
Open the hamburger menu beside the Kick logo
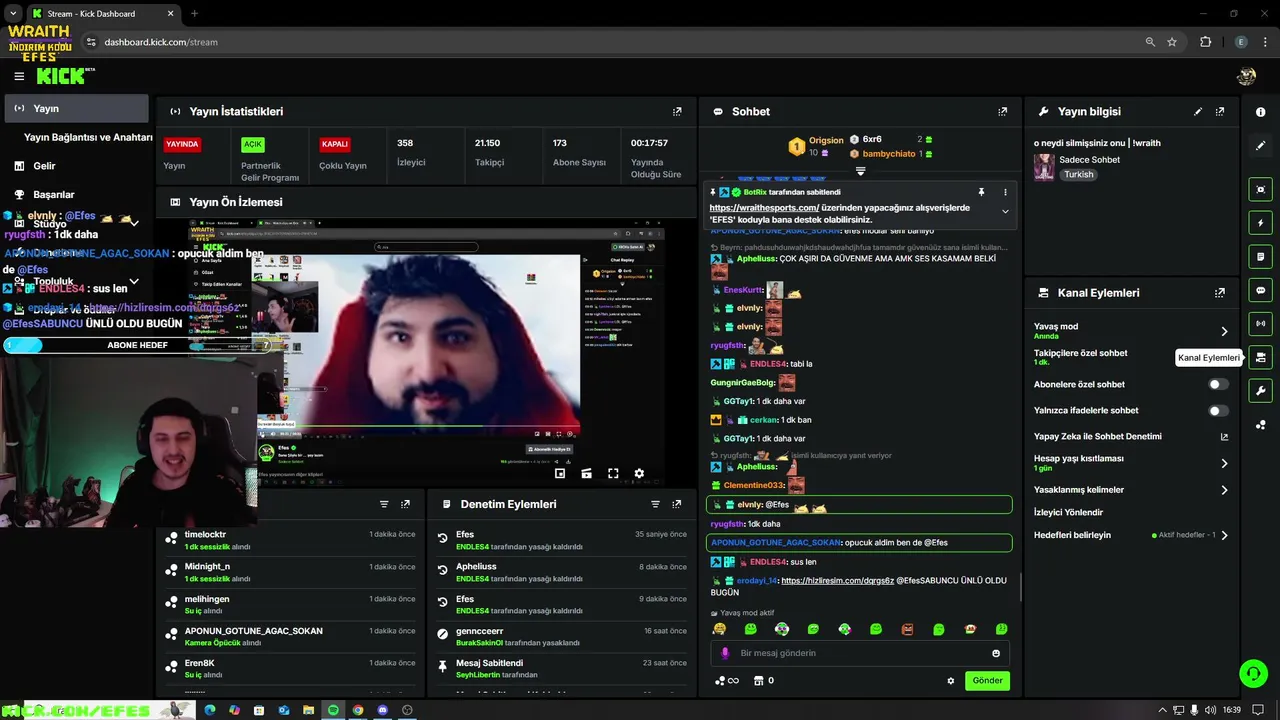click(x=19, y=76)
